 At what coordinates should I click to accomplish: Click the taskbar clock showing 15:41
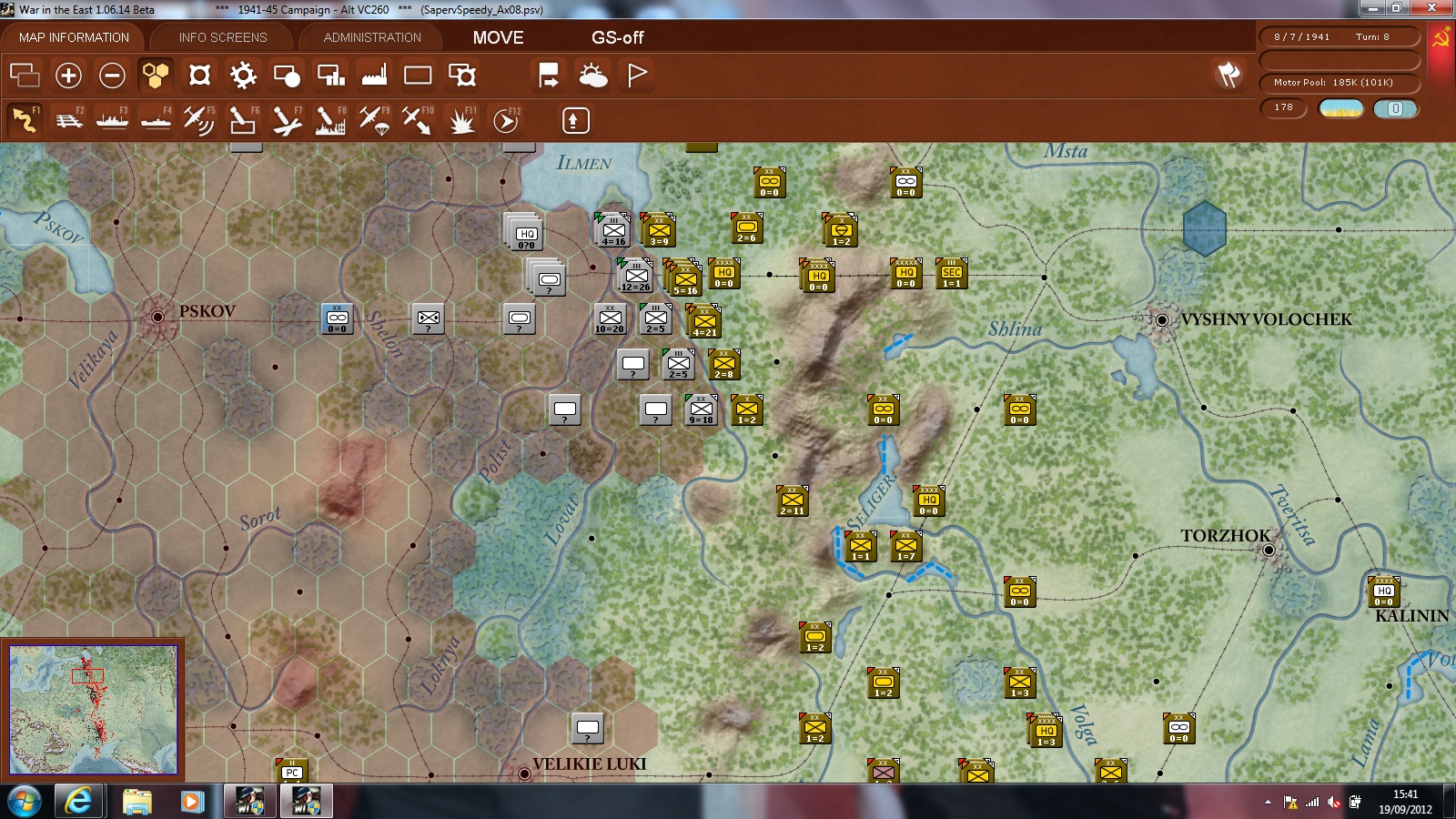pos(1405,802)
